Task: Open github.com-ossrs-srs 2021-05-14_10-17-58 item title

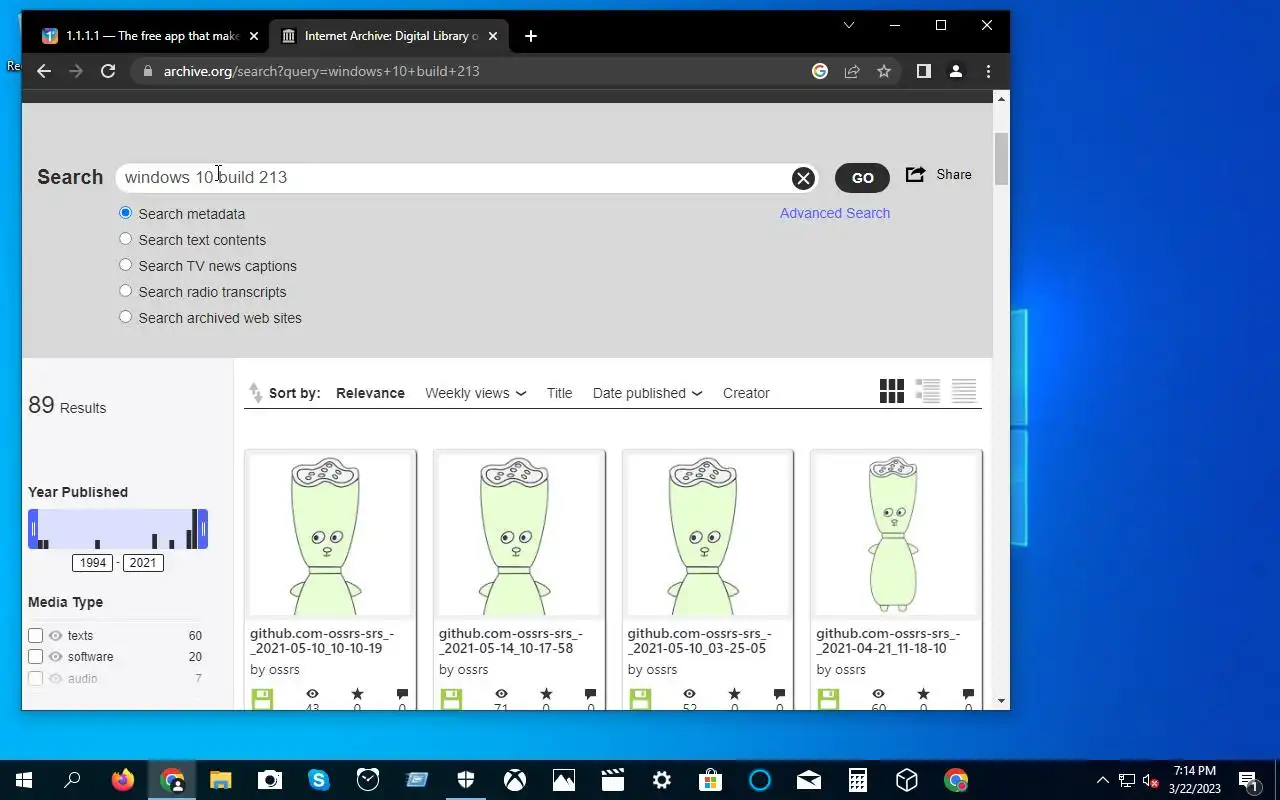Action: 511,641
